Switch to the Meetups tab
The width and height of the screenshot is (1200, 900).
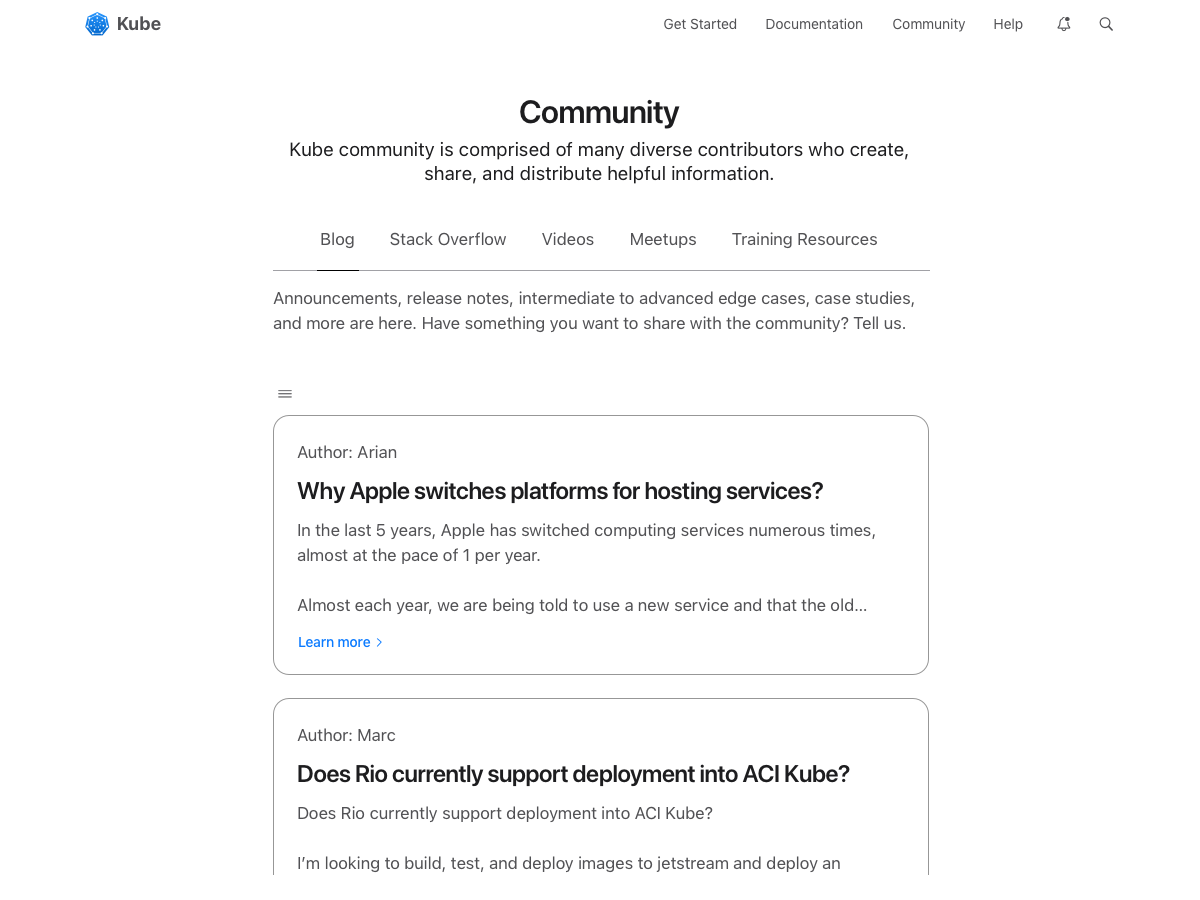pyautogui.click(x=663, y=239)
